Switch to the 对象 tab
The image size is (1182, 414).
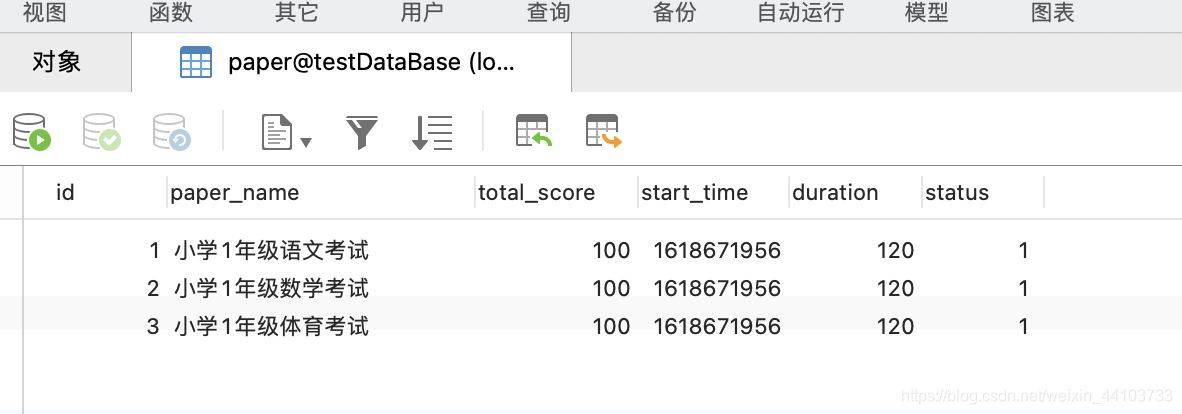point(57,62)
